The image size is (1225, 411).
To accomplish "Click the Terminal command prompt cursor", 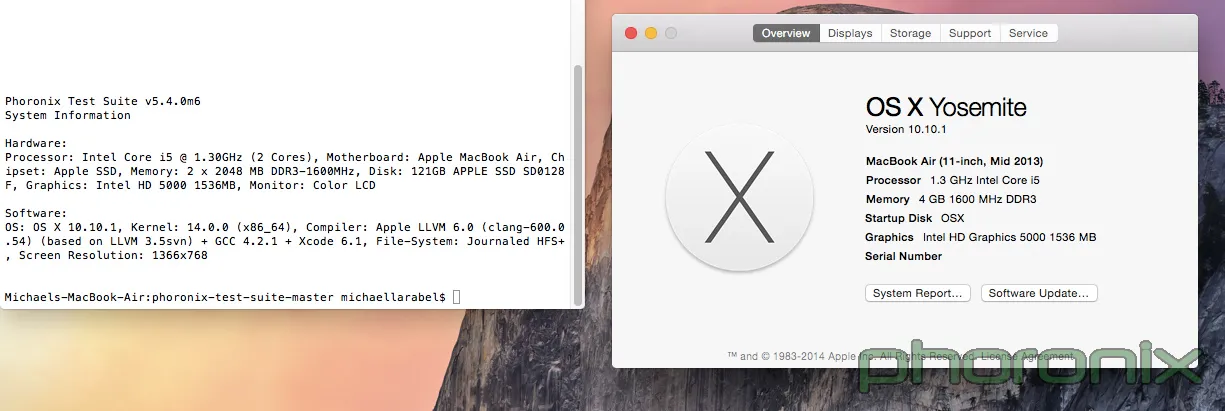I will tap(457, 297).
